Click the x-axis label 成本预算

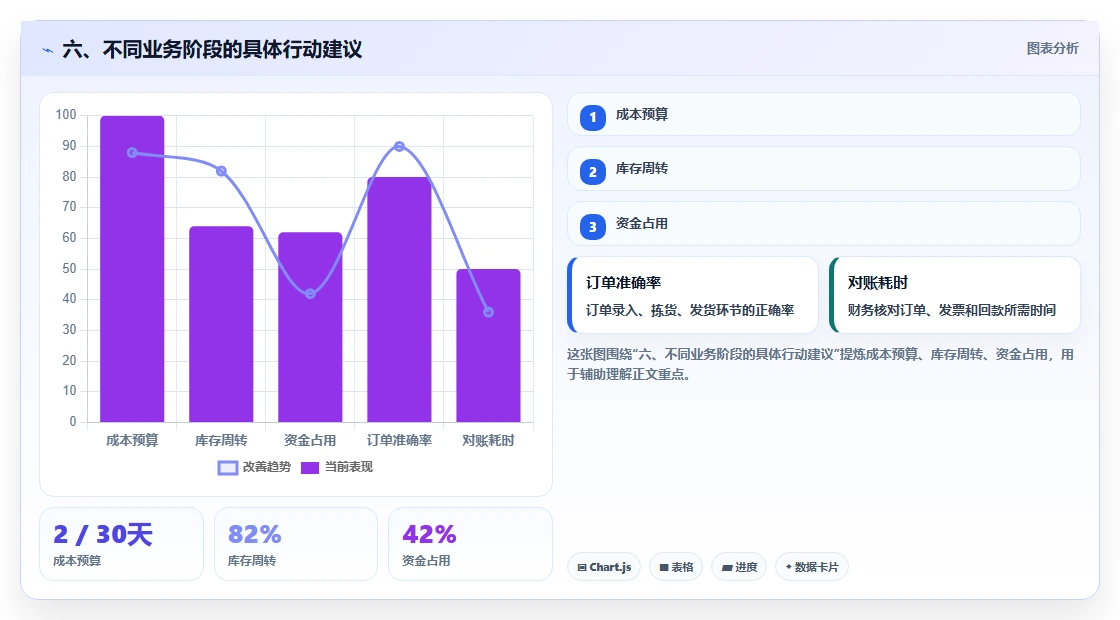132,441
